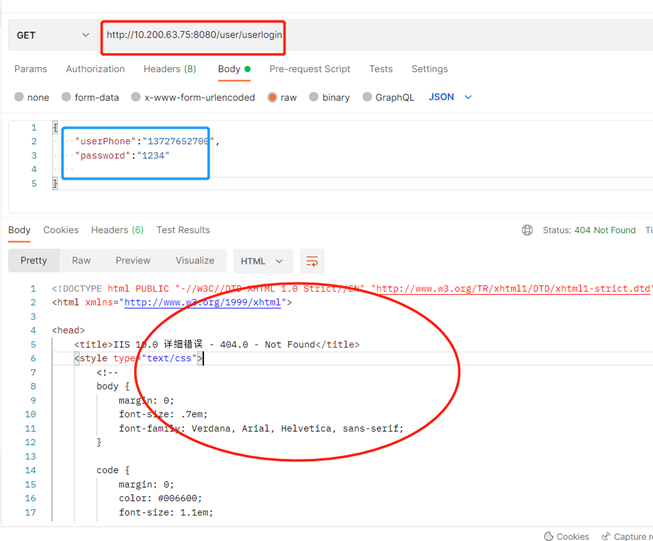Select the raw body radio button

(272, 97)
